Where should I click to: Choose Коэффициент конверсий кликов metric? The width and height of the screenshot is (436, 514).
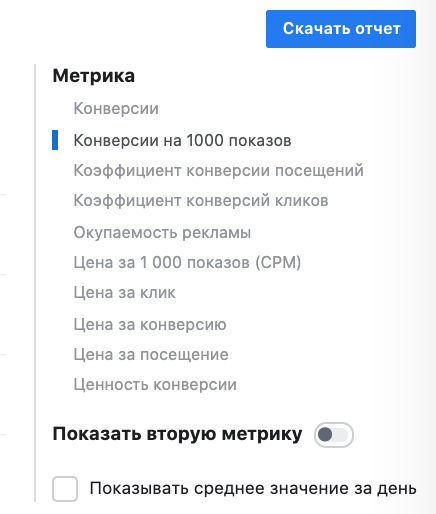[201, 201]
